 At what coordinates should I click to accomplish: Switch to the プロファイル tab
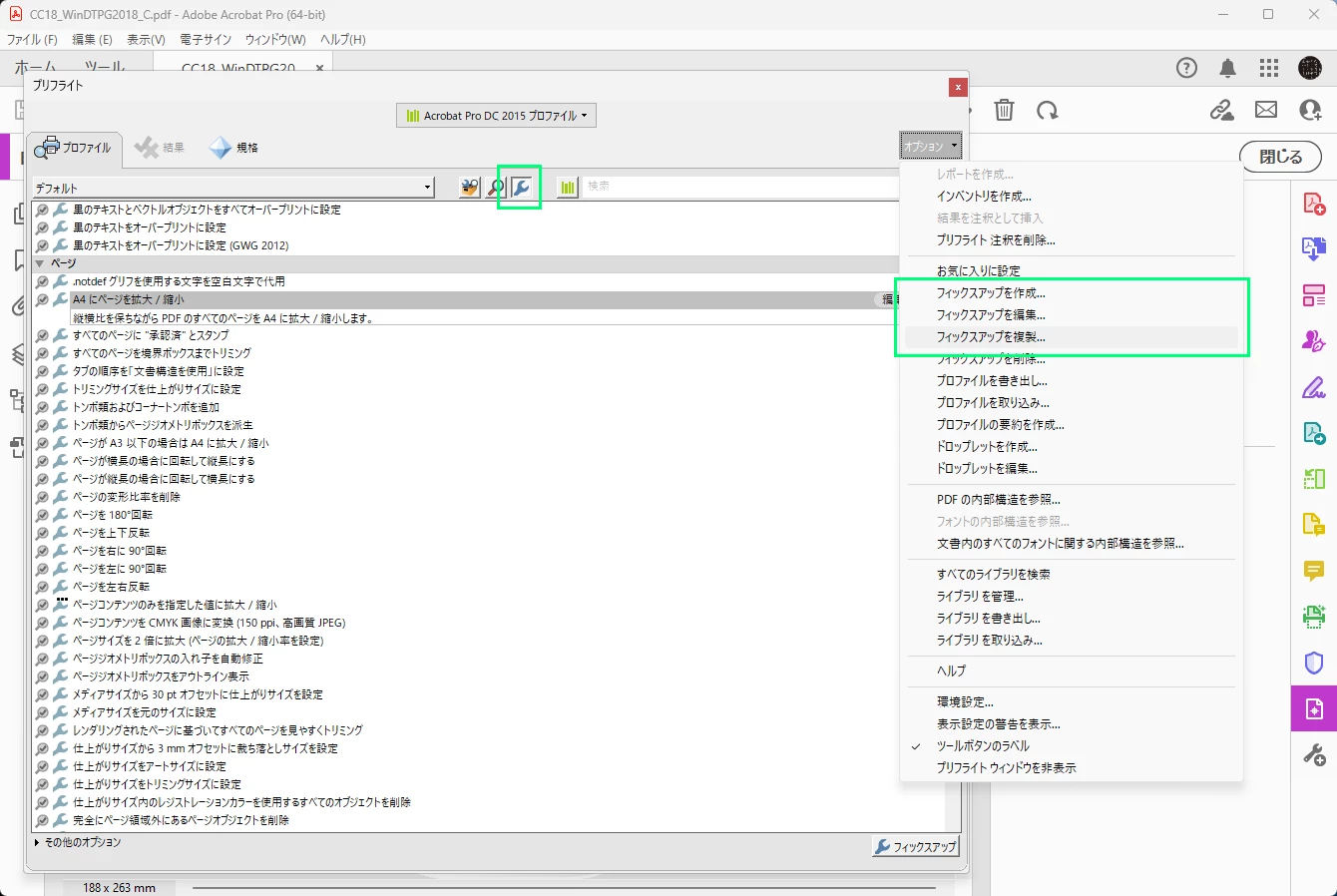74,148
